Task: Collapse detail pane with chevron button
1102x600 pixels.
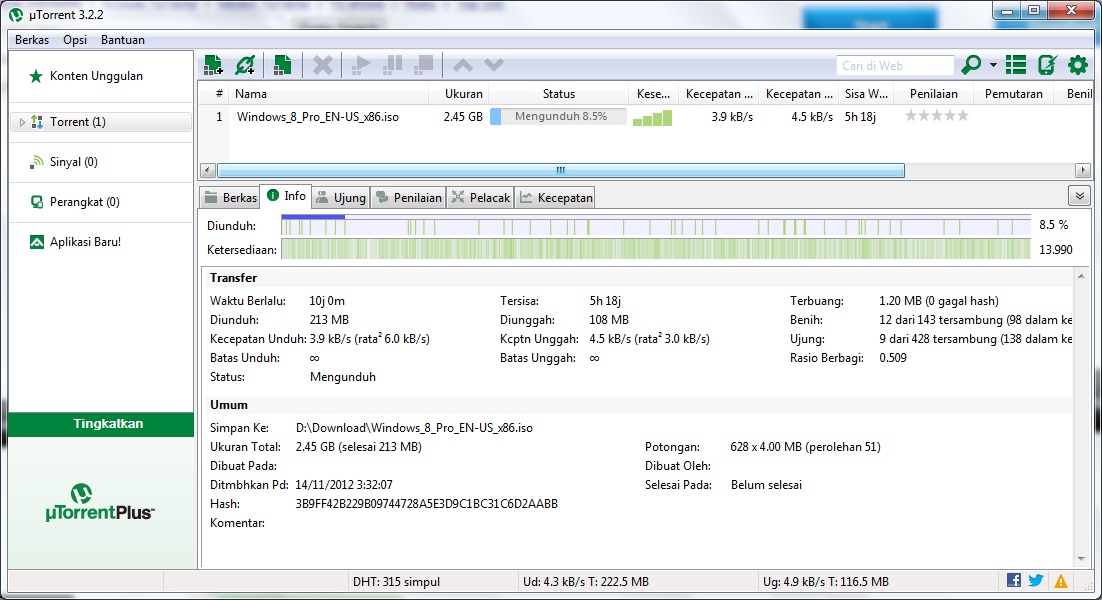Action: point(1080,196)
